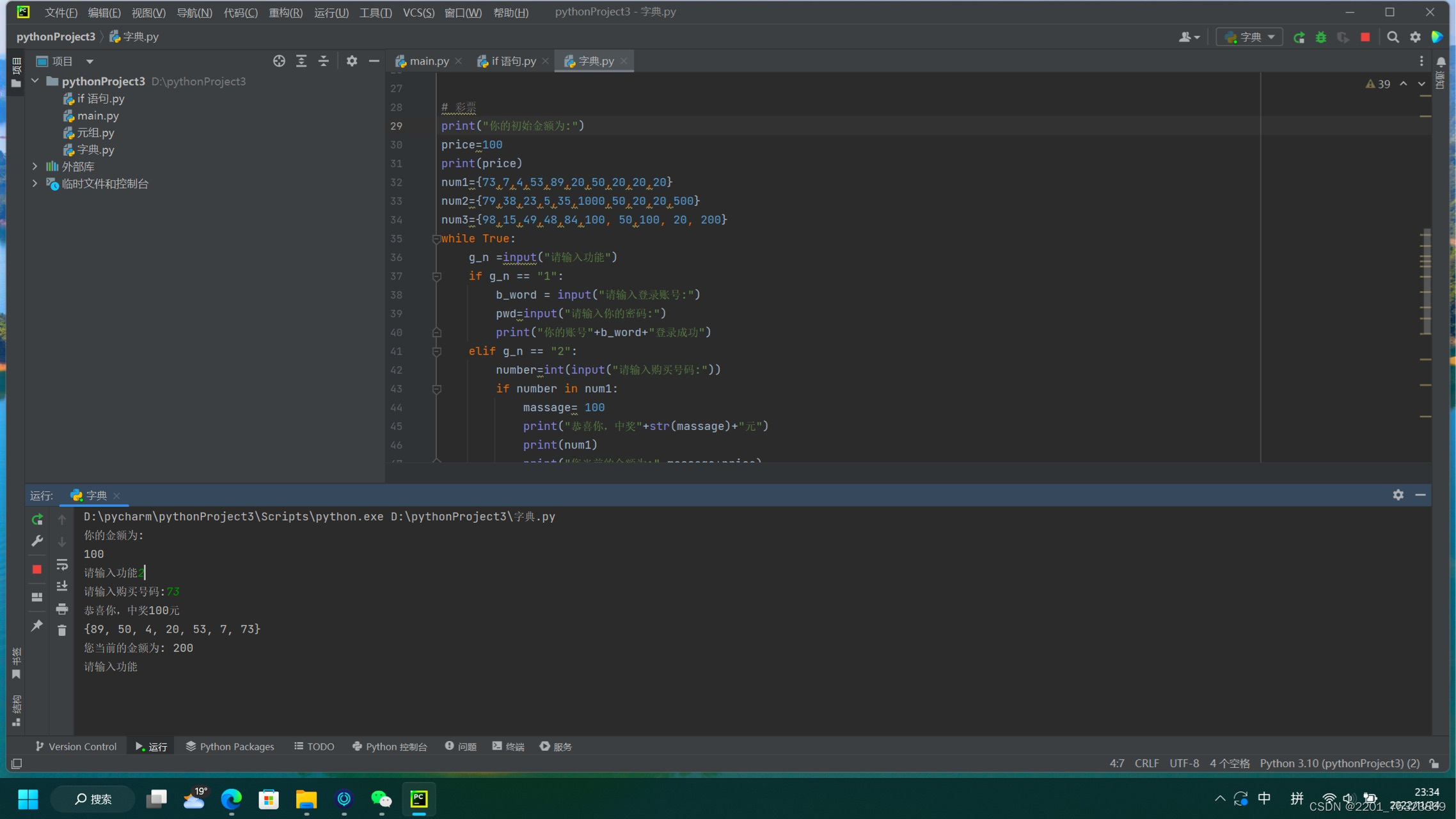This screenshot has width=1456, height=819.
Task: Open the 重构(R) menu
Action: click(285, 12)
